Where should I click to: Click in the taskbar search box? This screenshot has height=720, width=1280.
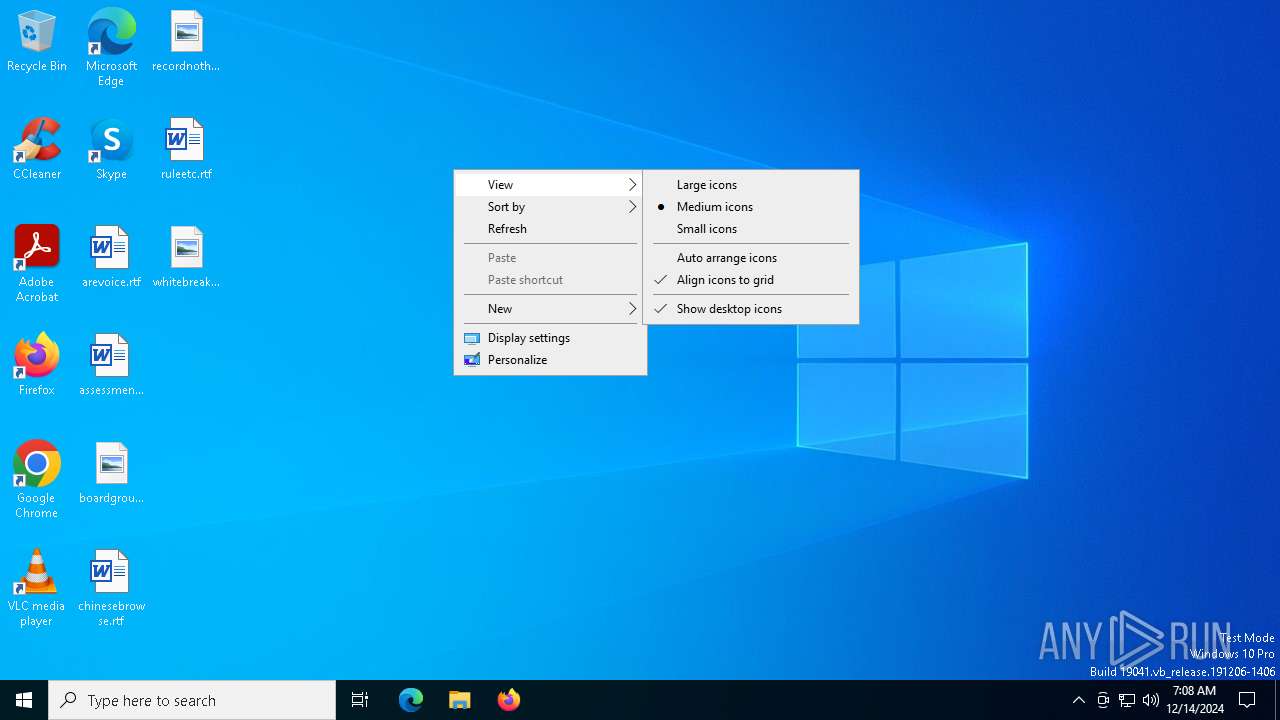click(x=192, y=700)
